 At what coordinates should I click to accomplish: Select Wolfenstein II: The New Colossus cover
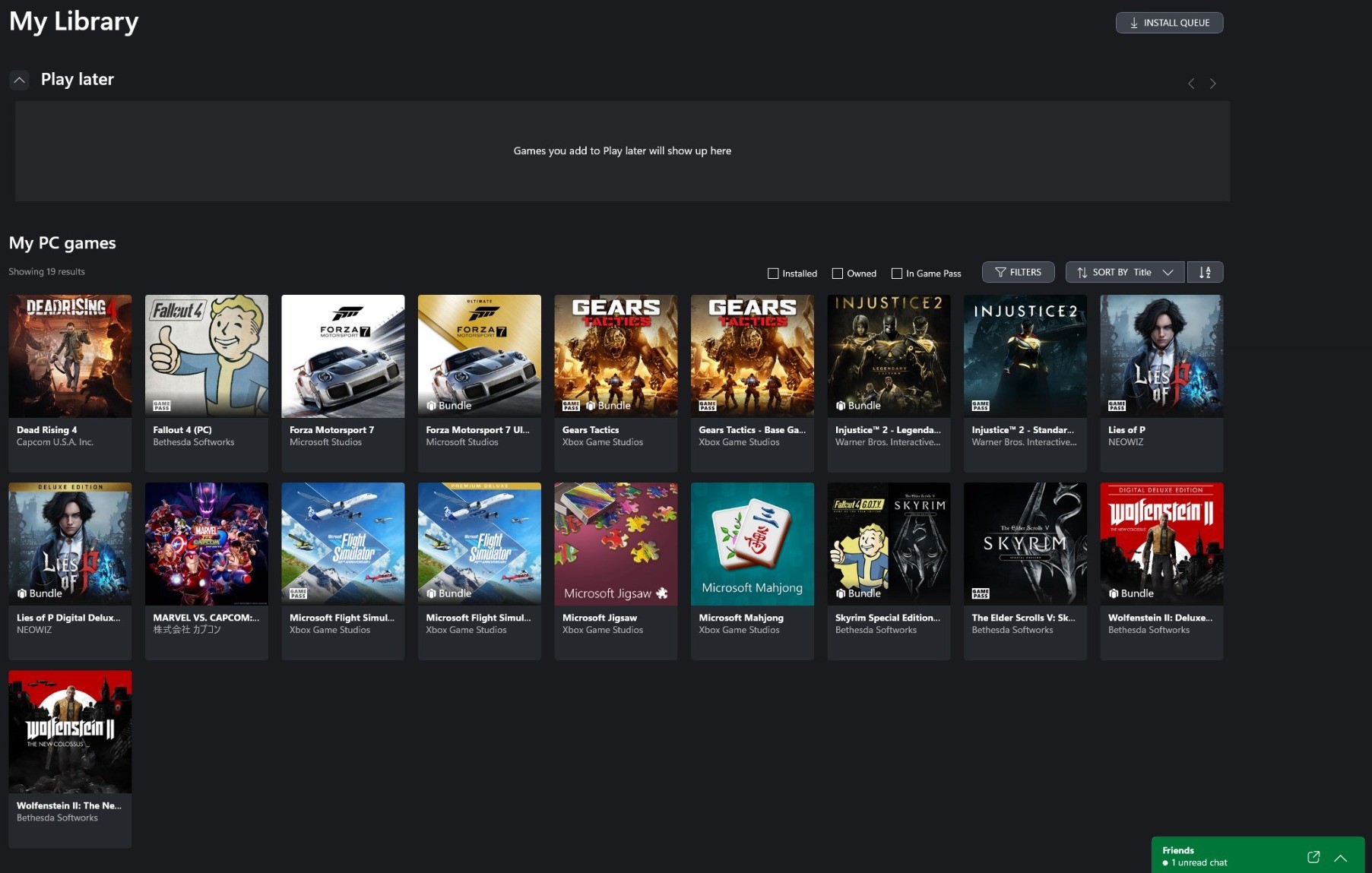pyautogui.click(x=70, y=732)
